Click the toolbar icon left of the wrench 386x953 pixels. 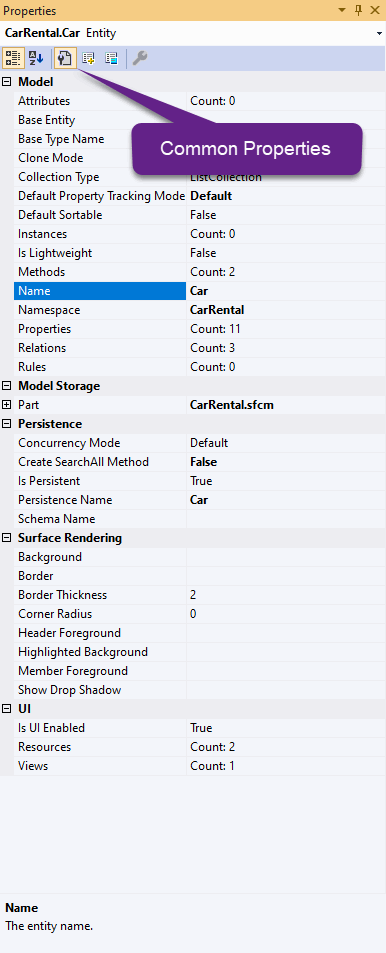111,58
